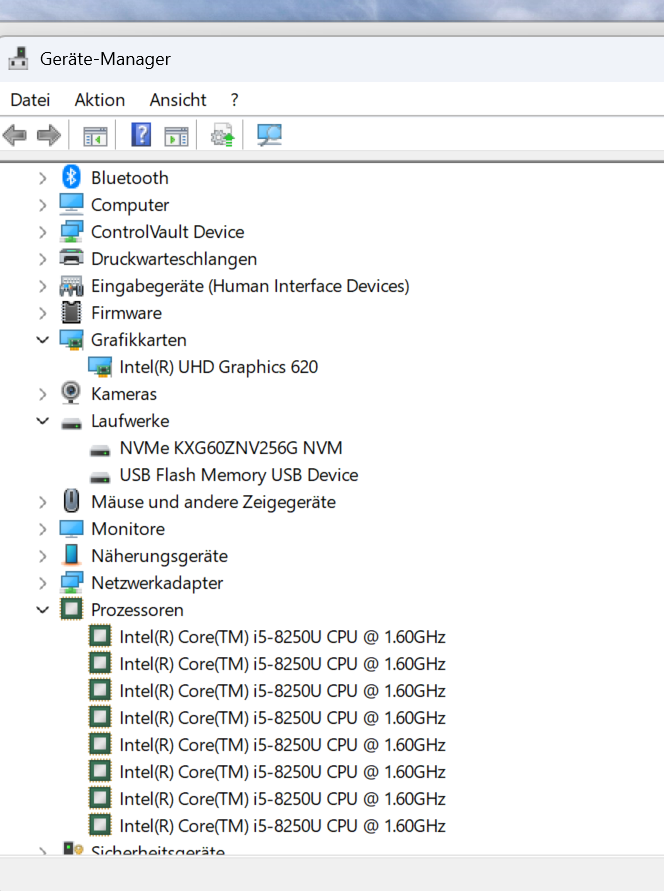This screenshot has height=891, width=664.
Task: Open the ? help menu
Action: (235, 100)
